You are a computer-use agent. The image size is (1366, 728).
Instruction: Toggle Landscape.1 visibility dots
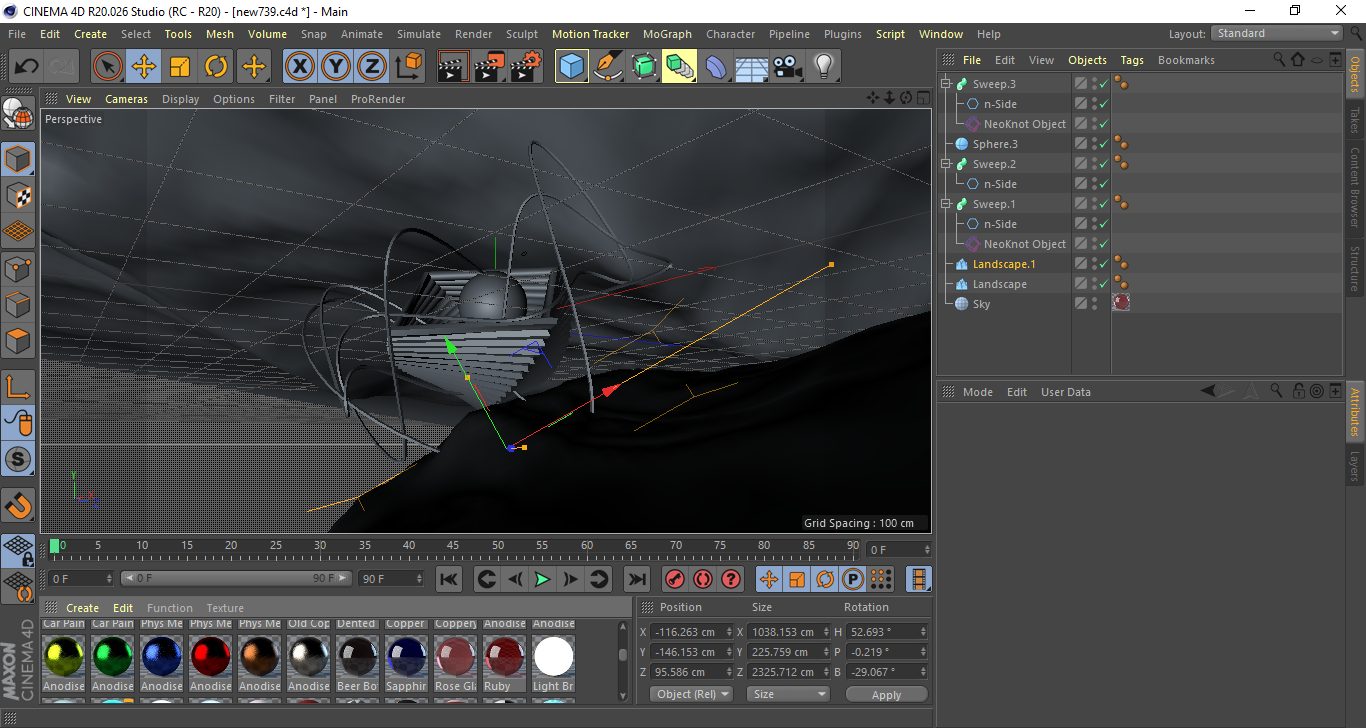tap(1094, 264)
